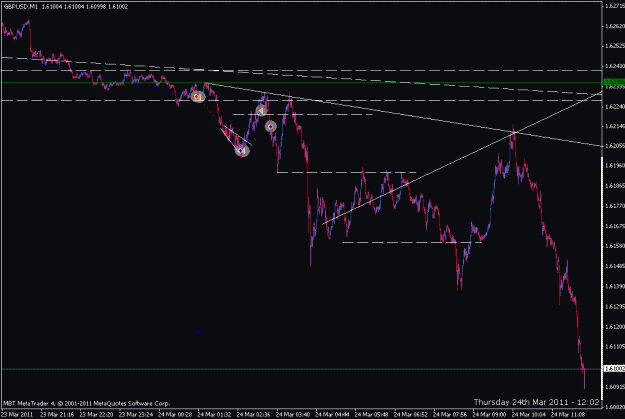The image size is (625, 419).
Task: Click the 1.62715 price axis label
Action: [x=615, y=6]
